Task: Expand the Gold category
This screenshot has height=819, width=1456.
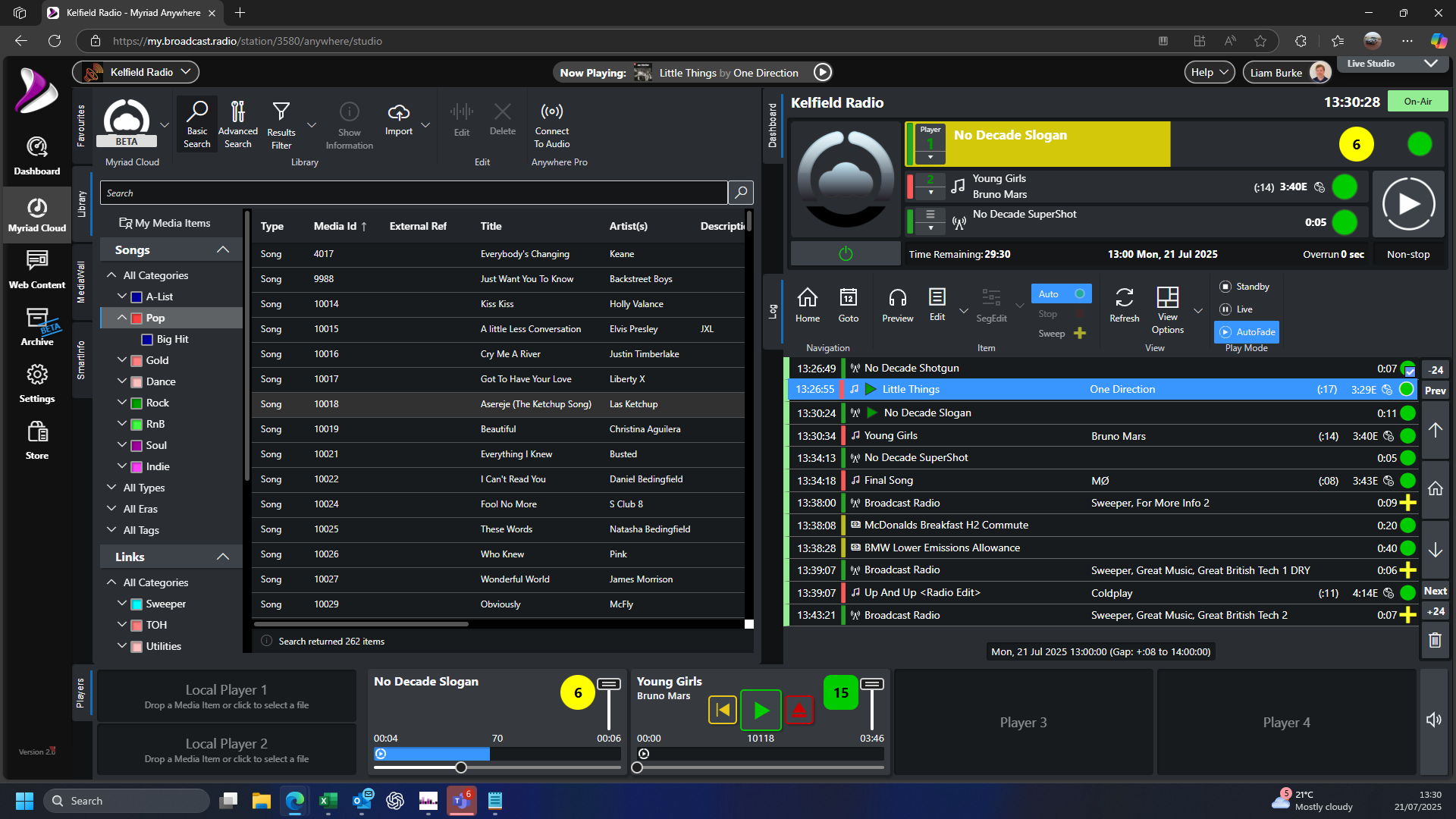Action: coord(121,360)
